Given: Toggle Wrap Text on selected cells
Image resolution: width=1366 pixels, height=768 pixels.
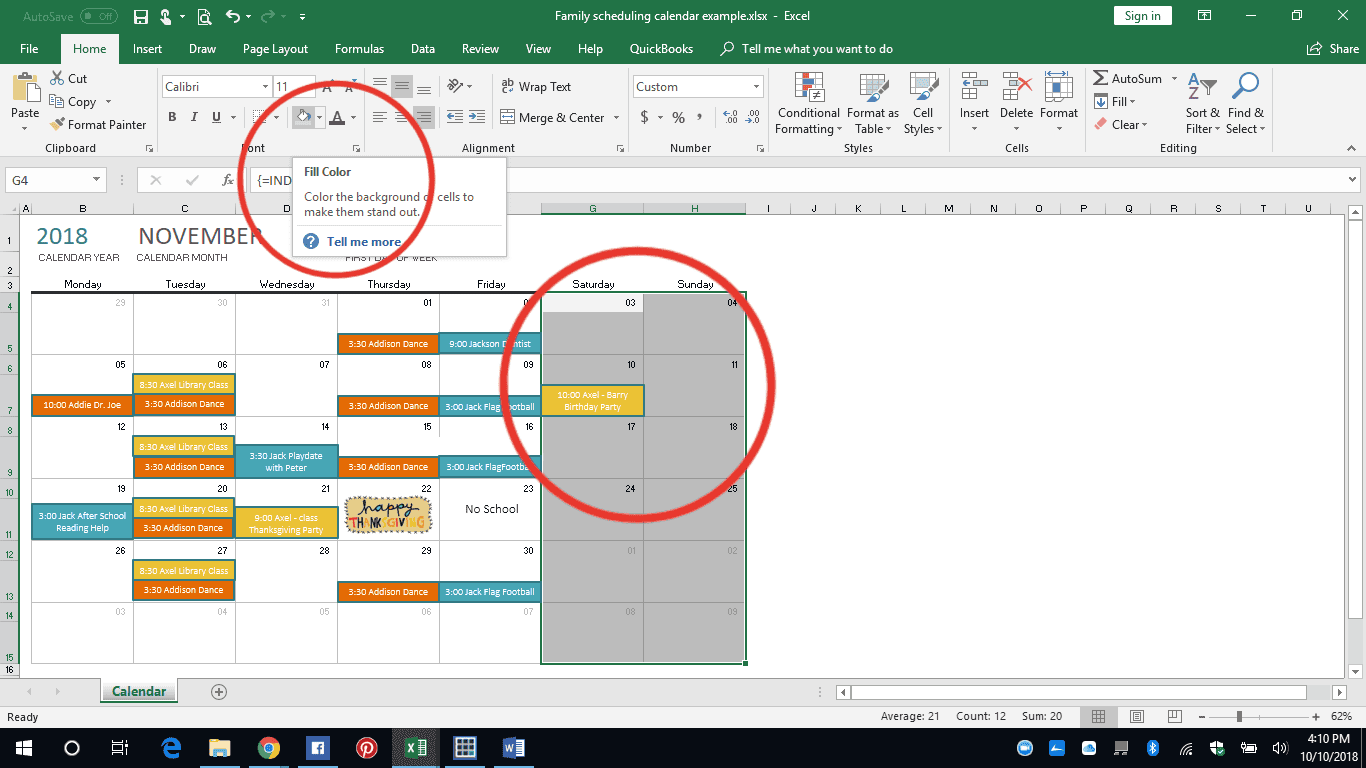Looking at the screenshot, I should (536, 87).
